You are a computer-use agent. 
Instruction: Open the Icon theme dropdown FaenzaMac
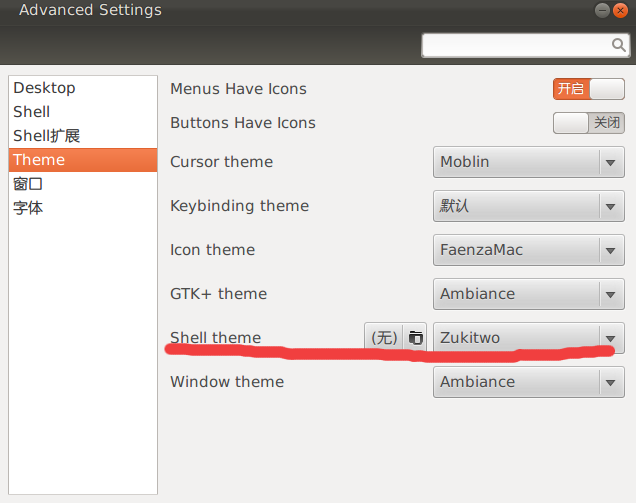tap(529, 250)
